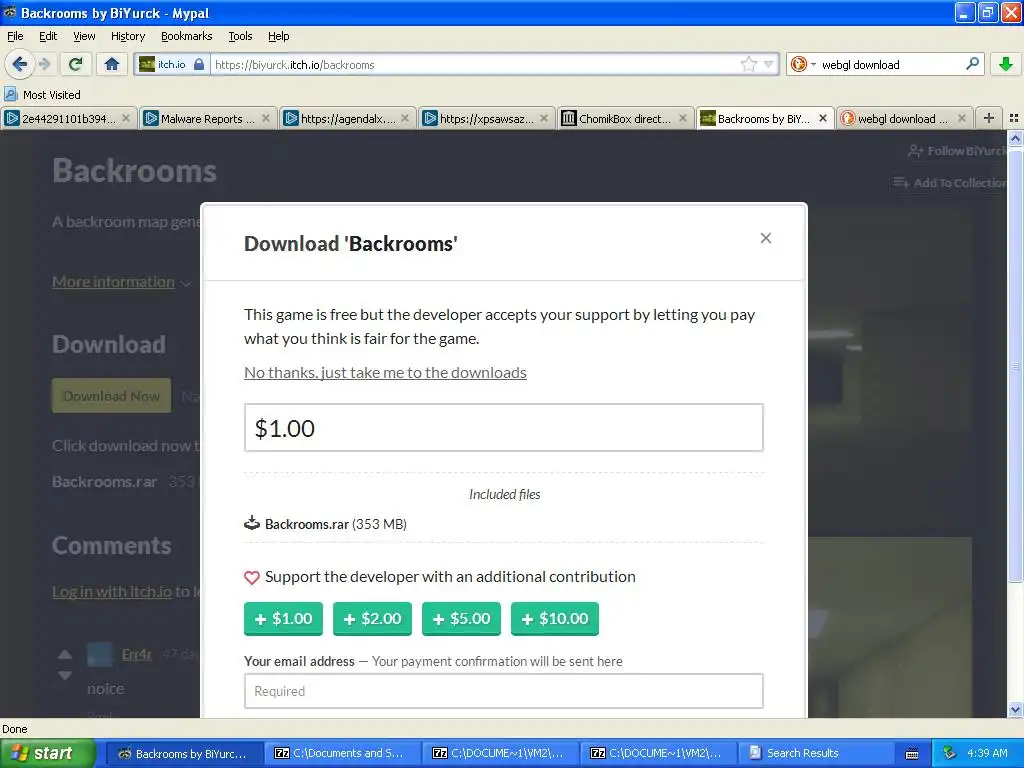The height and width of the screenshot is (768, 1024).
Task: Click Add To Collection button
Action: 950,183
